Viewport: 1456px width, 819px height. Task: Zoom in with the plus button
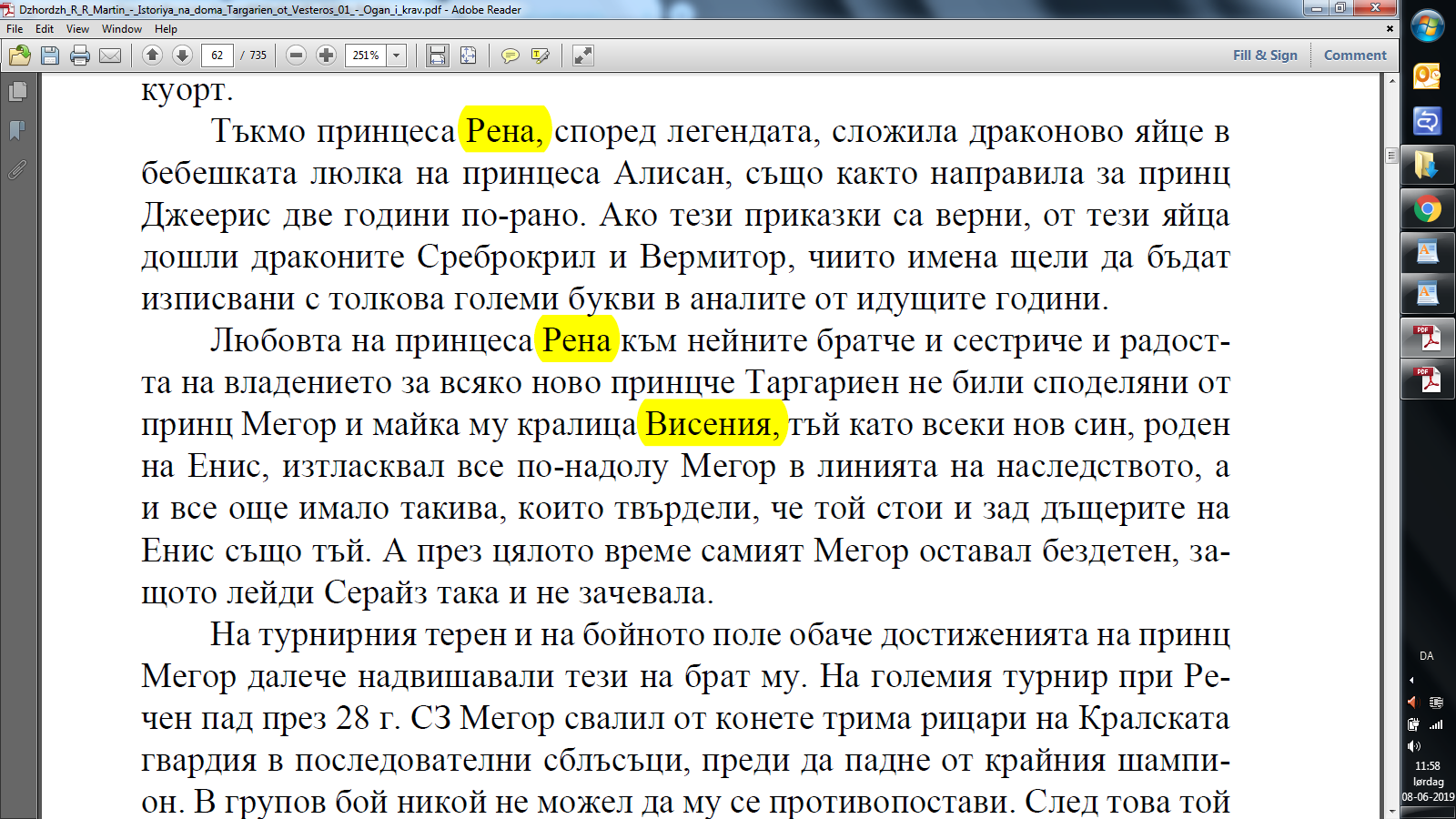click(x=326, y=56)
